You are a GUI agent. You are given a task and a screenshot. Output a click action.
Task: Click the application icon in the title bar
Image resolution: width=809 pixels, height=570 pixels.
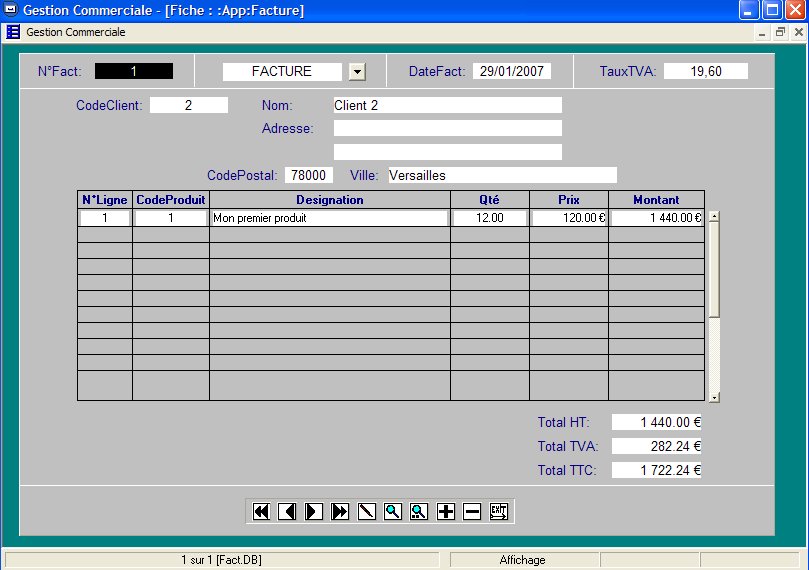tap(10, 10)
